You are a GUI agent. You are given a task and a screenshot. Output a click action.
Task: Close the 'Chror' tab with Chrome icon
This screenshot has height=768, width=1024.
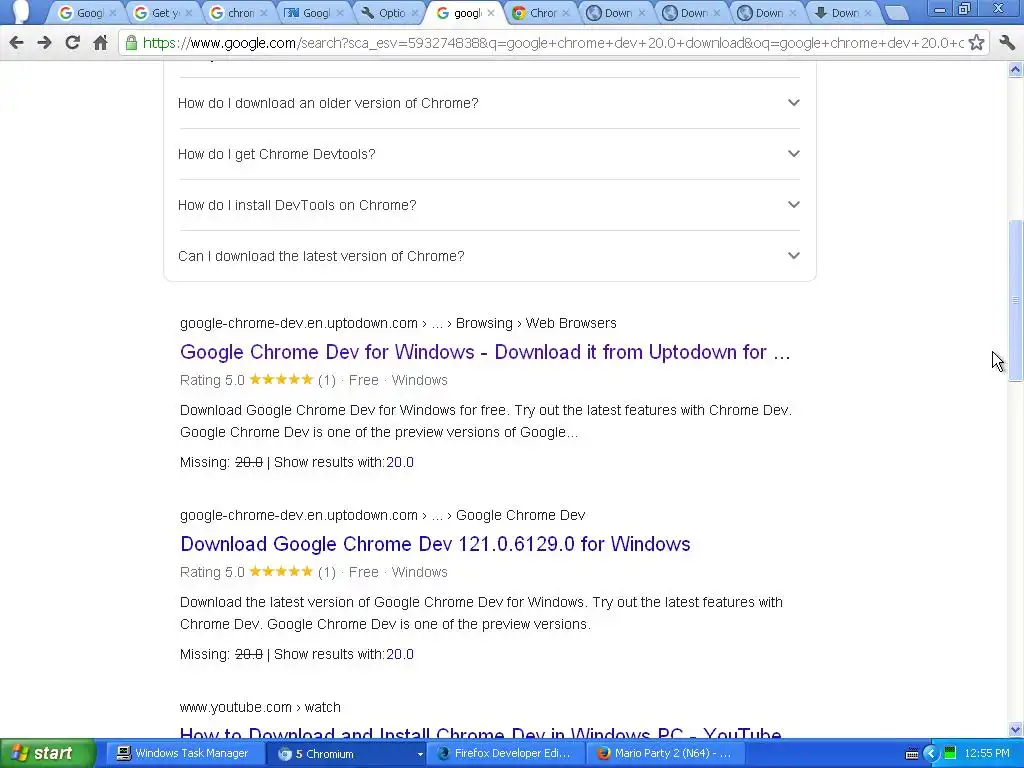566,13
